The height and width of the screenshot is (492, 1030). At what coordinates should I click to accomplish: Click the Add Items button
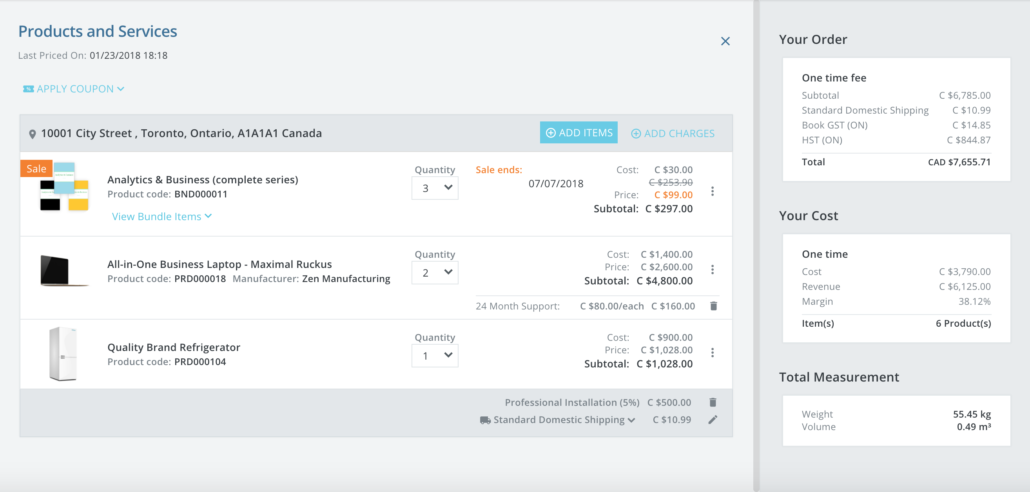point(579,133)
